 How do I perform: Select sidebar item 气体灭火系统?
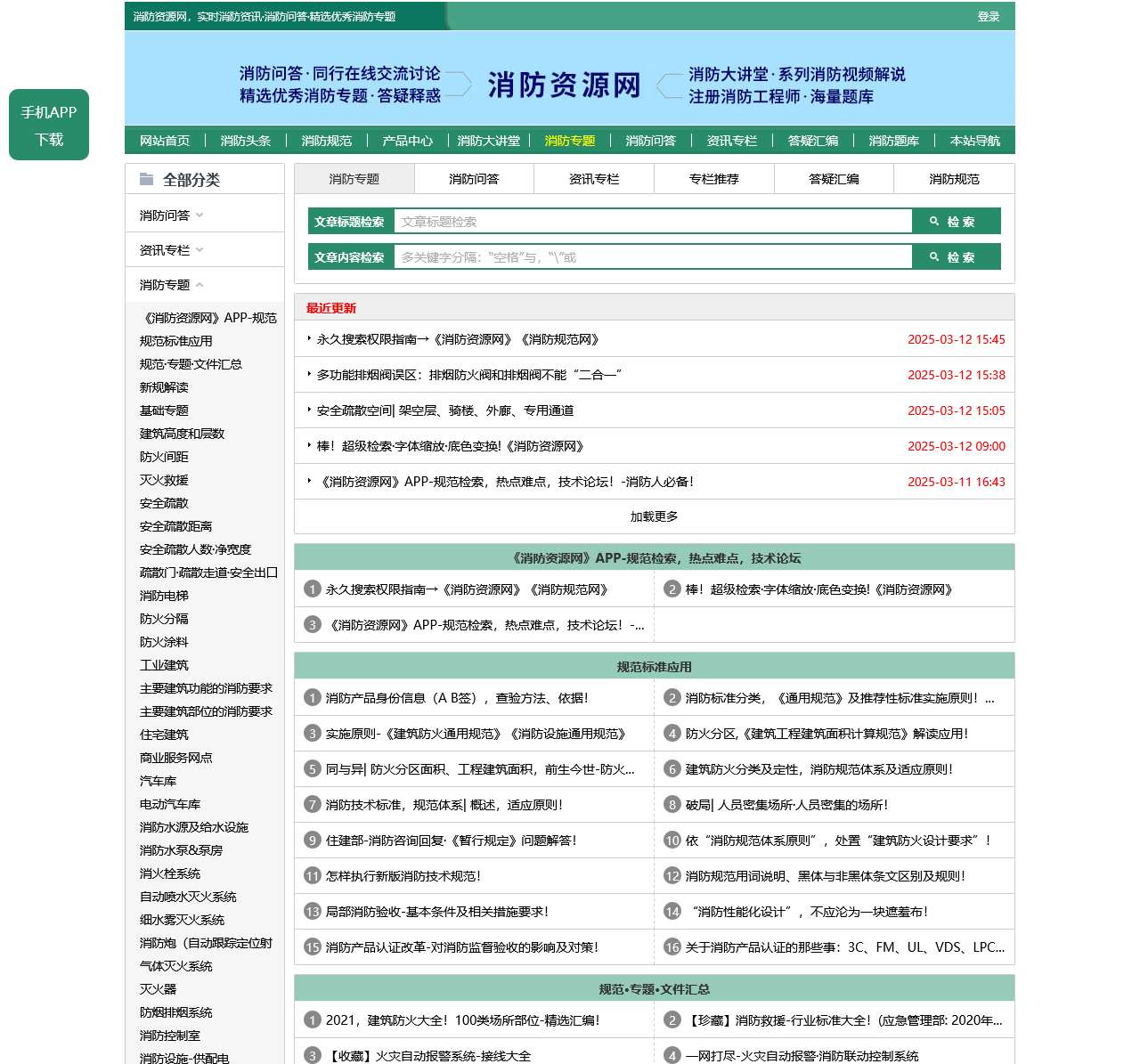coord(176,966)
